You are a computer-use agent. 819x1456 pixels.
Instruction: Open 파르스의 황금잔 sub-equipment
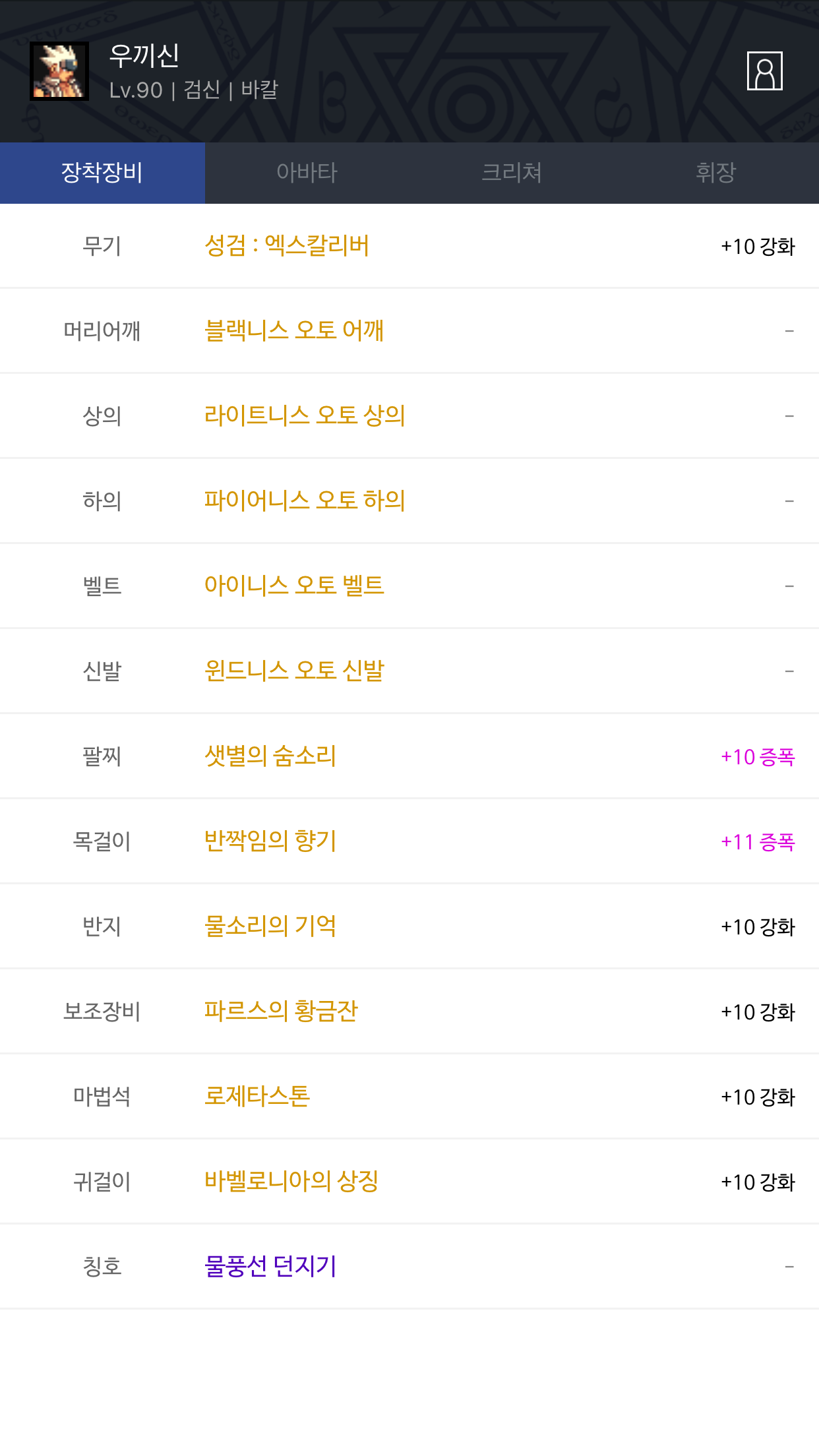[x=281, y=1011]
